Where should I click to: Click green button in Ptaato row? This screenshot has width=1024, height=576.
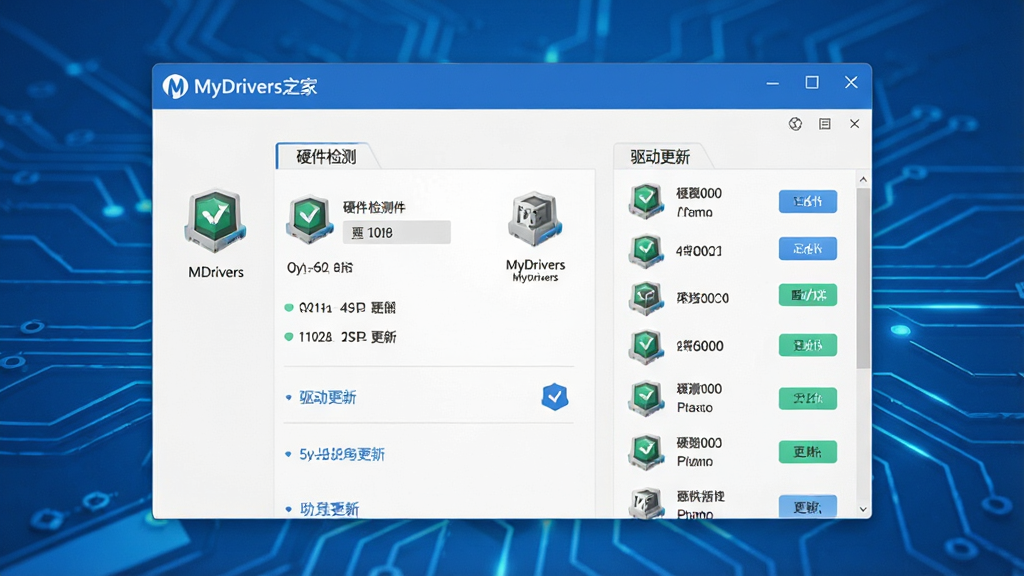tap(808, 398)
